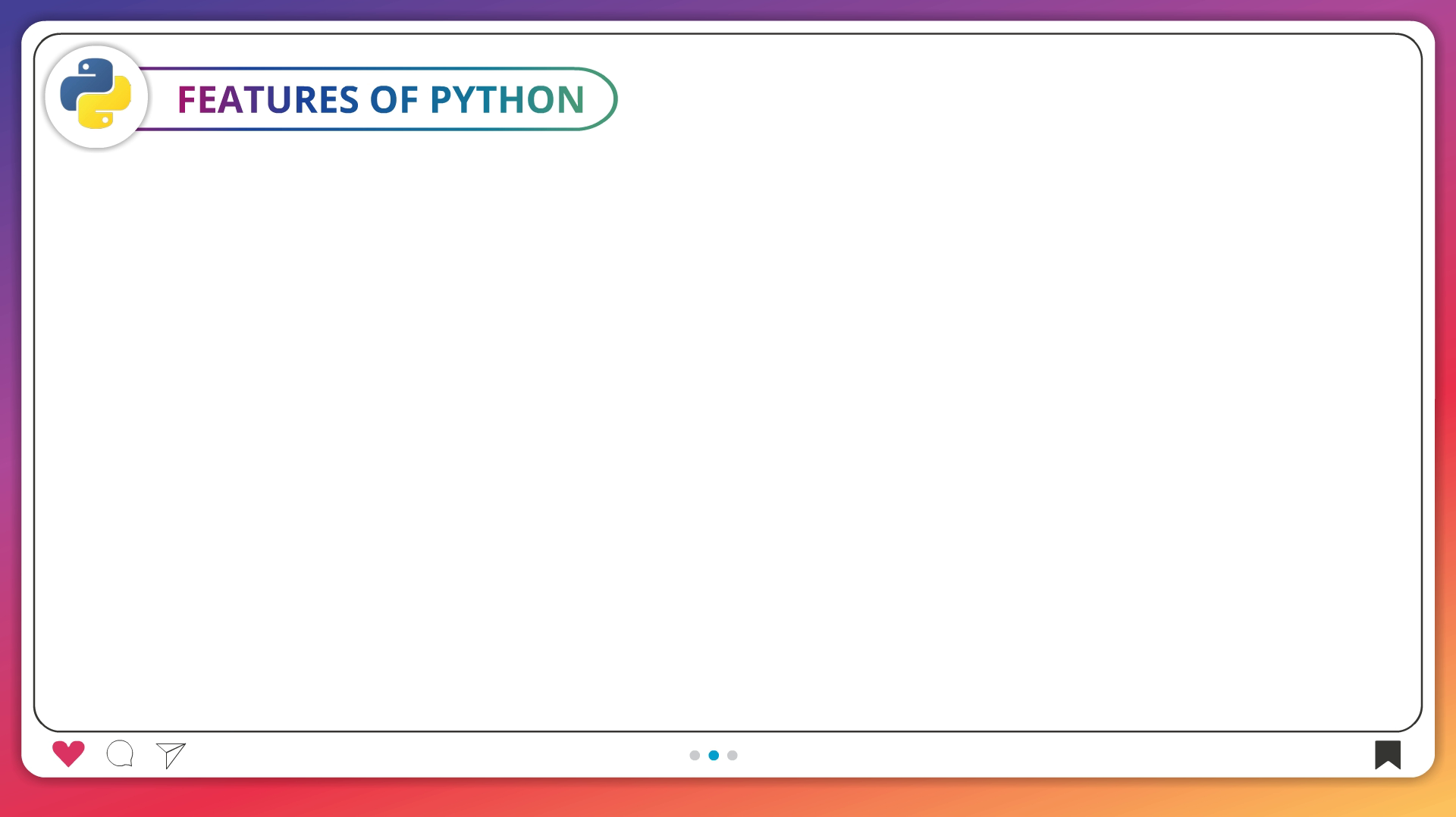Click the rounded right end of the title pill

point(607,99)
